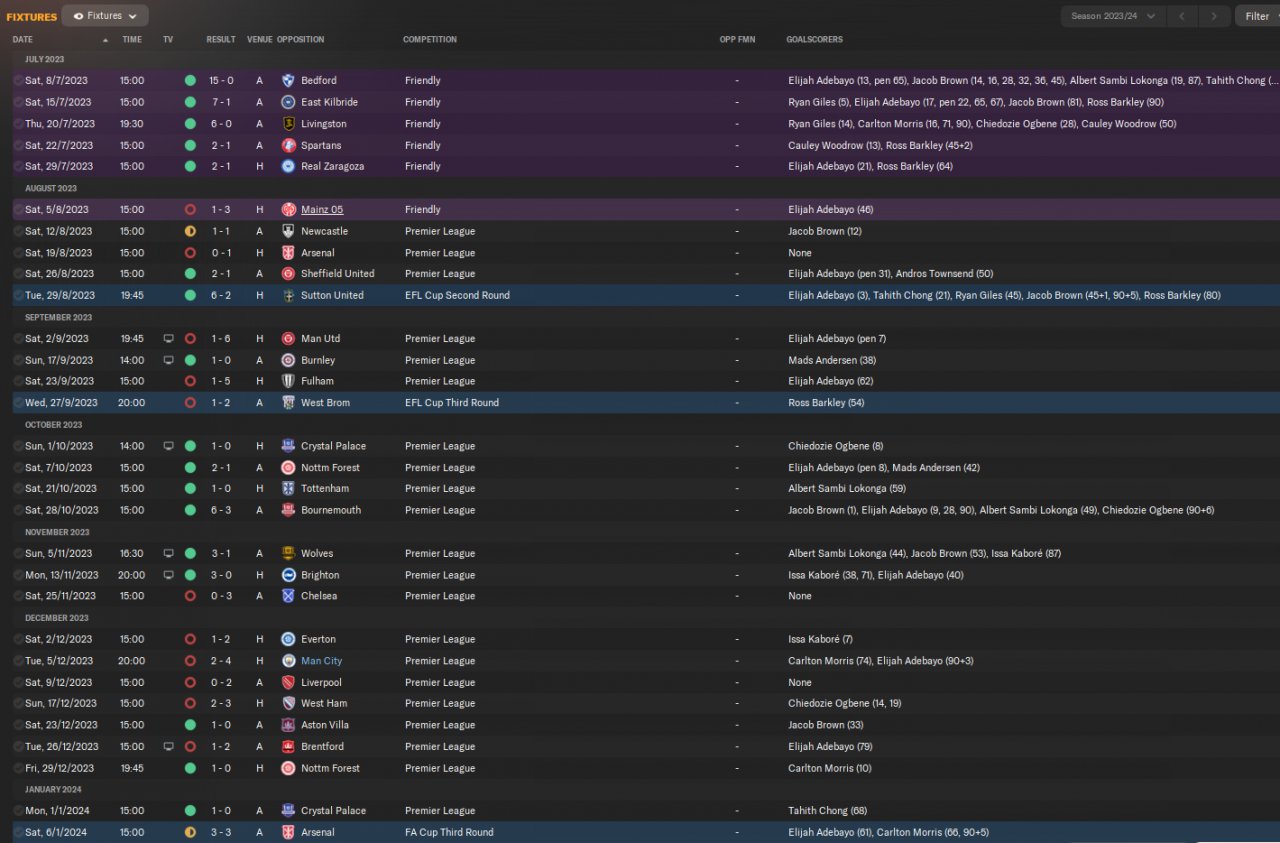Click the Chelsea club badge

288,596
